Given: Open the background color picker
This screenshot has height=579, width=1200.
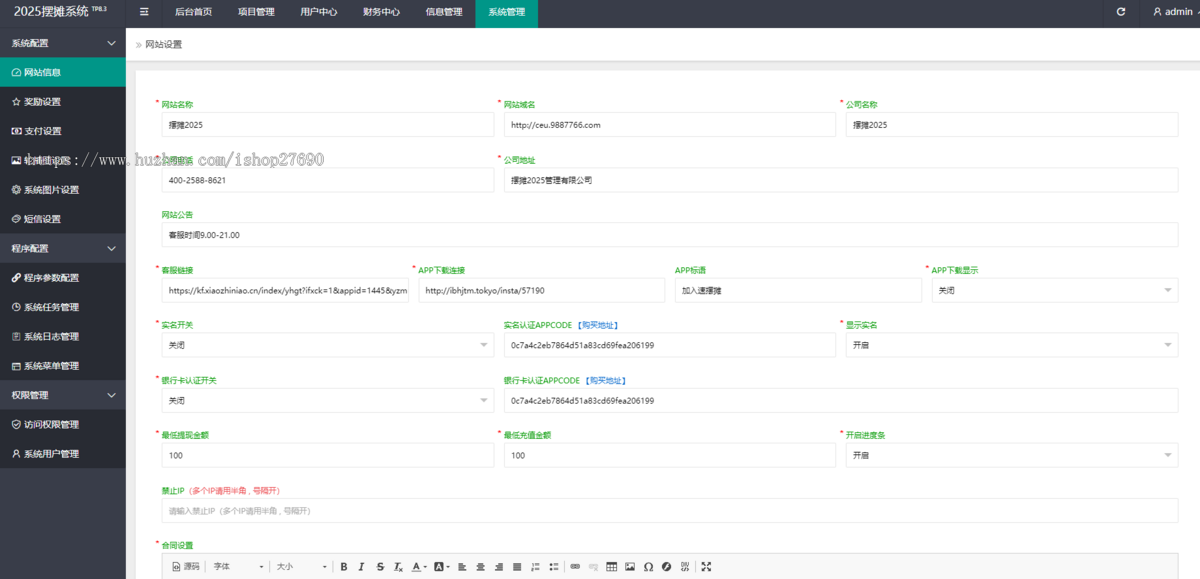Looking at the screenshot, I should point(442,566).
